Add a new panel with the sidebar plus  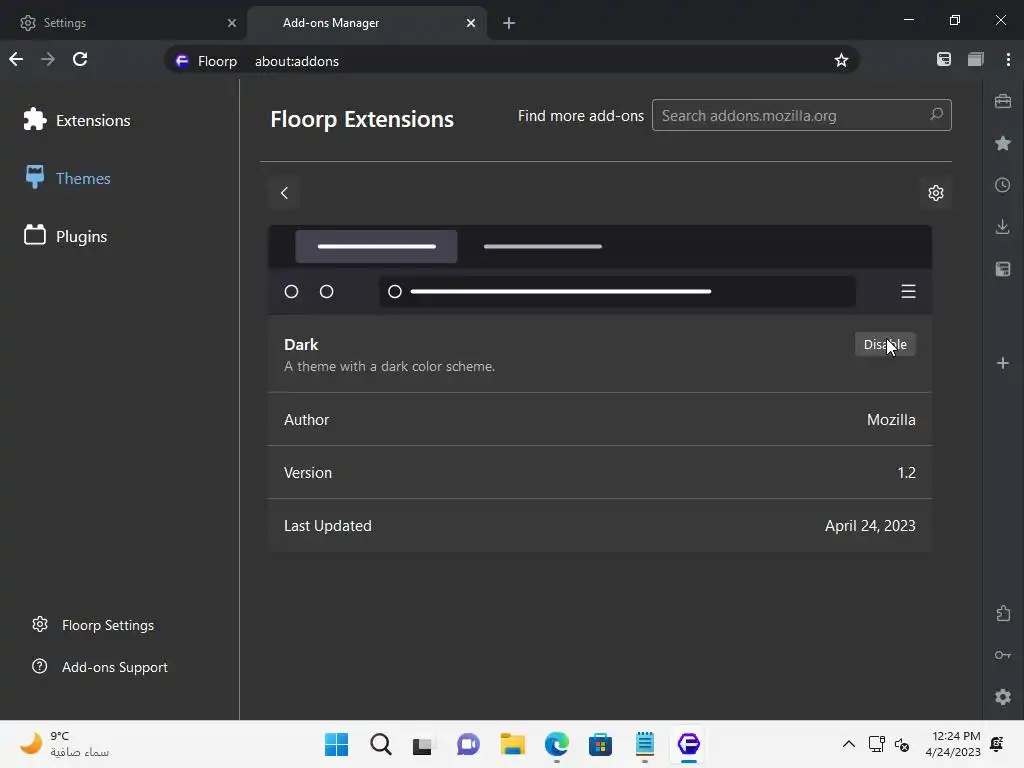tap(1003, 363)
